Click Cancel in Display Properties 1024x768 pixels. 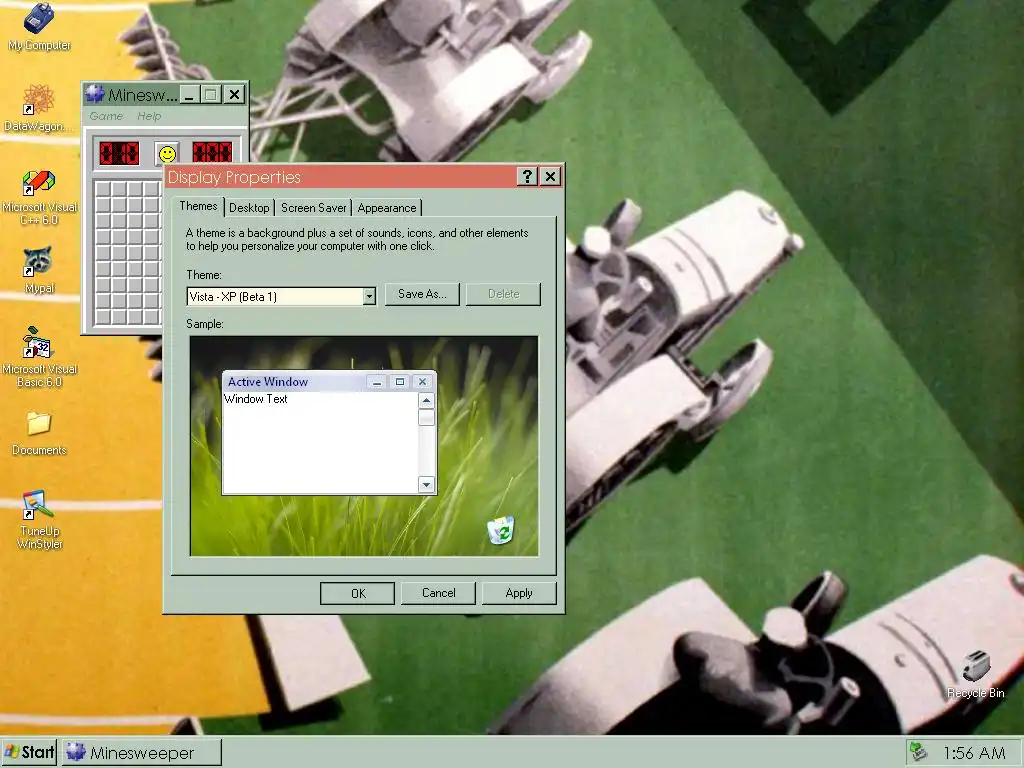pyautogui.click(x=438, y=593)
